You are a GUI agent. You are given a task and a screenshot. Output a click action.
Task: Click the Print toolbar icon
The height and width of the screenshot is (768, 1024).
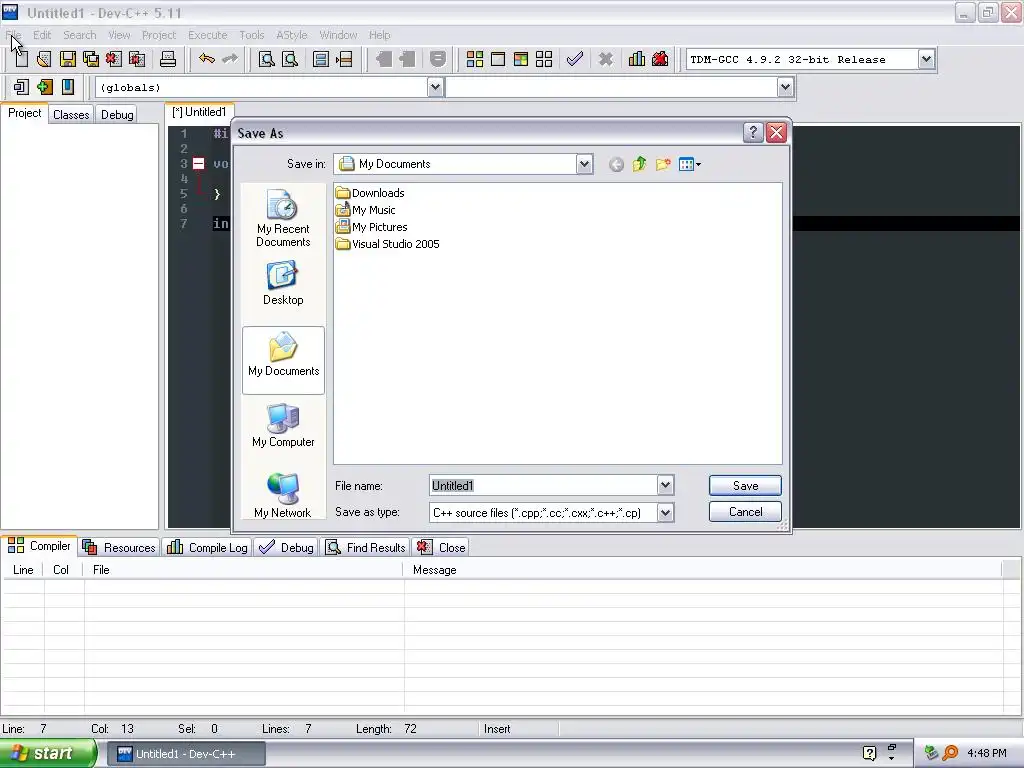pos(168,59)
